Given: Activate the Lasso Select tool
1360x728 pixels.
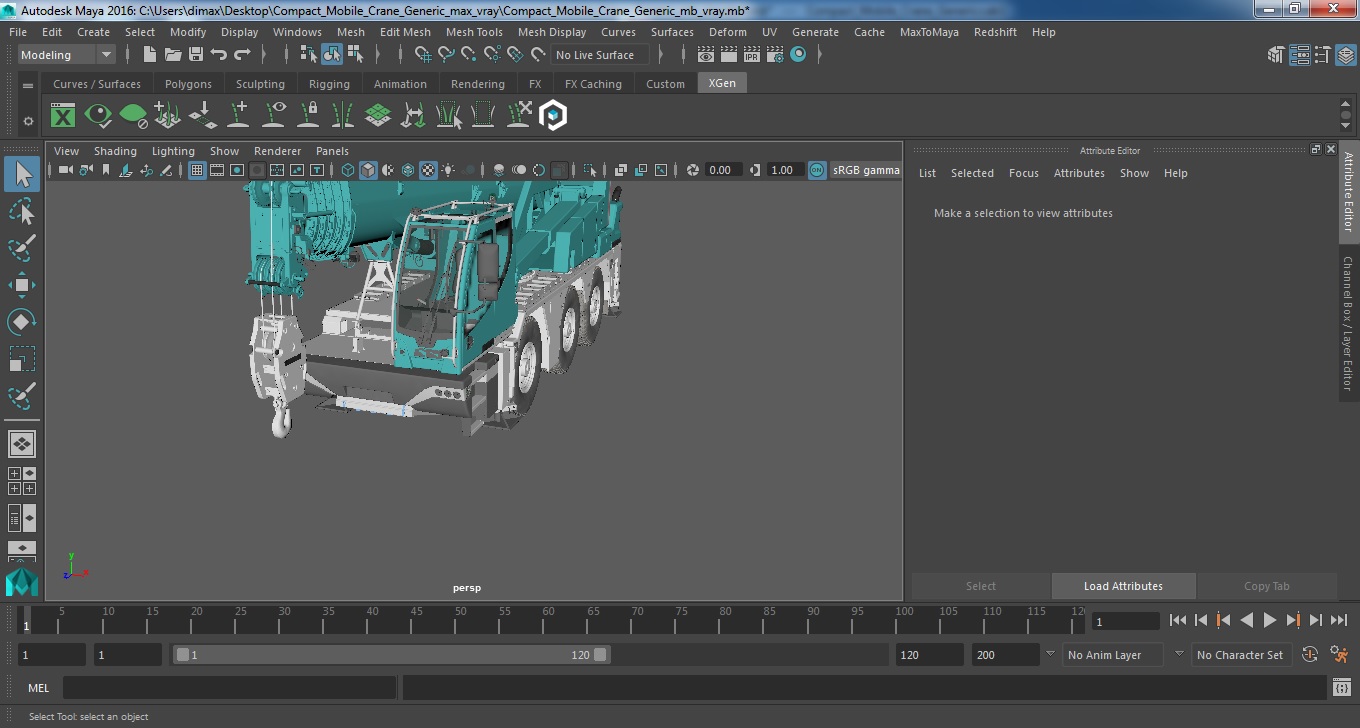Looking at the screenshot, I should point(22,211).
